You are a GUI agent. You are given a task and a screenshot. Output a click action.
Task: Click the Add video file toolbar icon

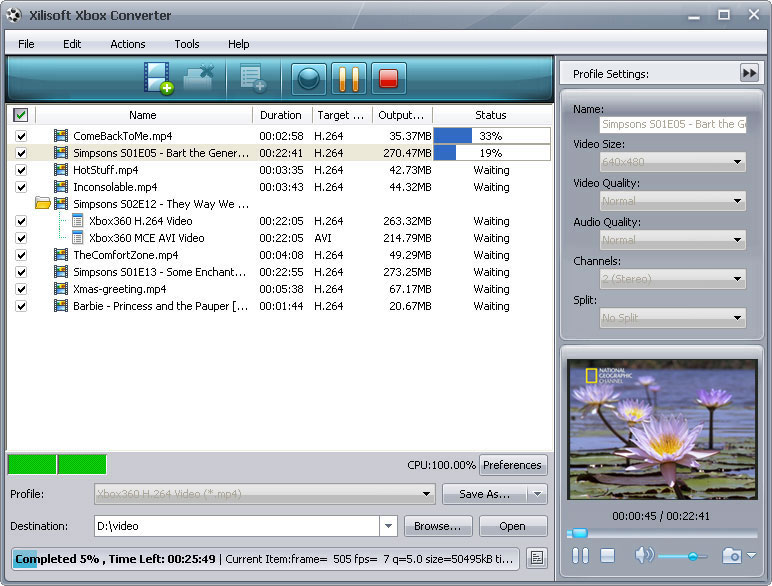159,78
